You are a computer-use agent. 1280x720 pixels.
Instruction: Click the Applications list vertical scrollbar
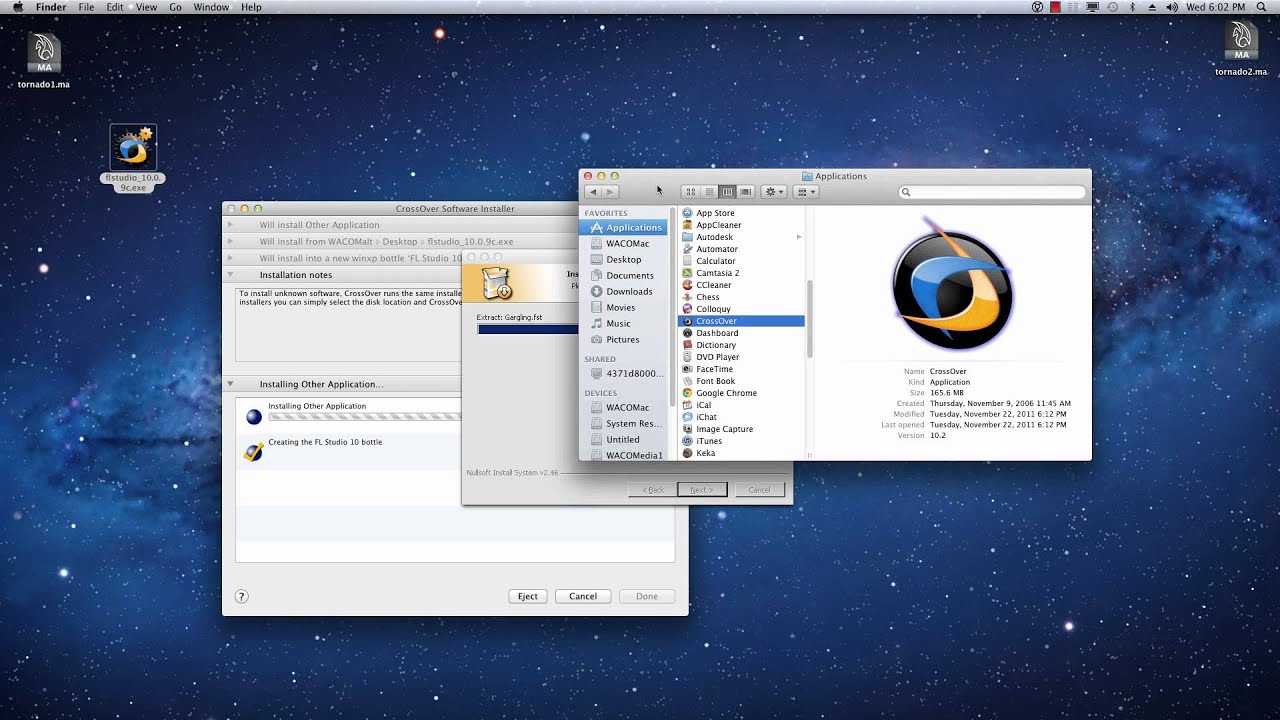tap(808, 318)
